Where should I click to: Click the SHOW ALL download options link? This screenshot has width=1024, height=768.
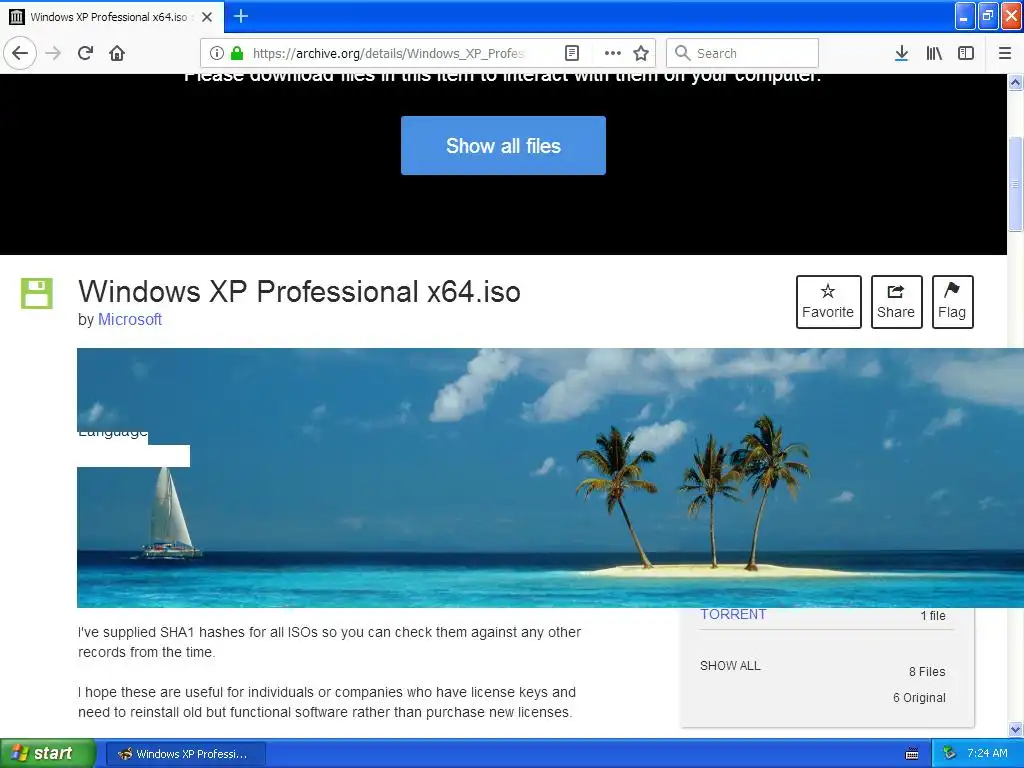(x=730, y=665)
